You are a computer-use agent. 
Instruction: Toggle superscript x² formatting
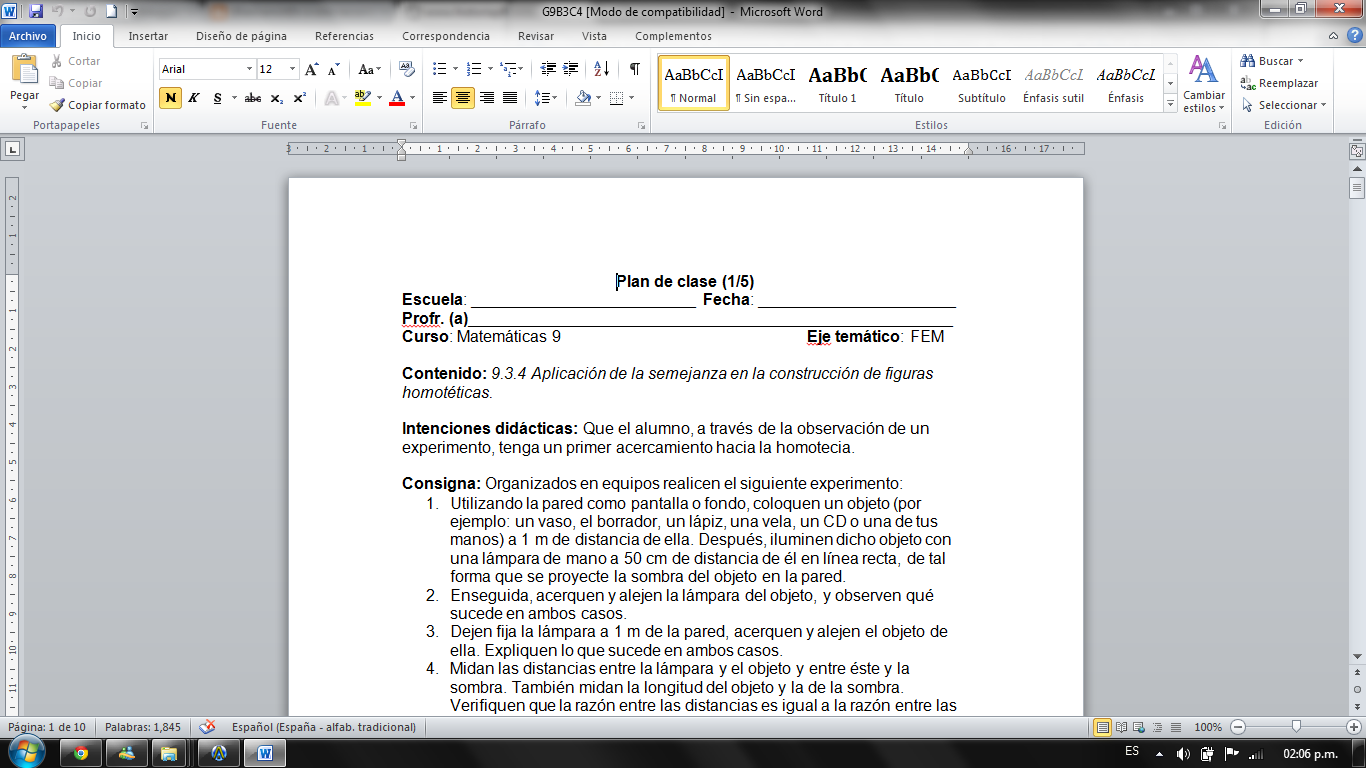(x=299, y=98)
